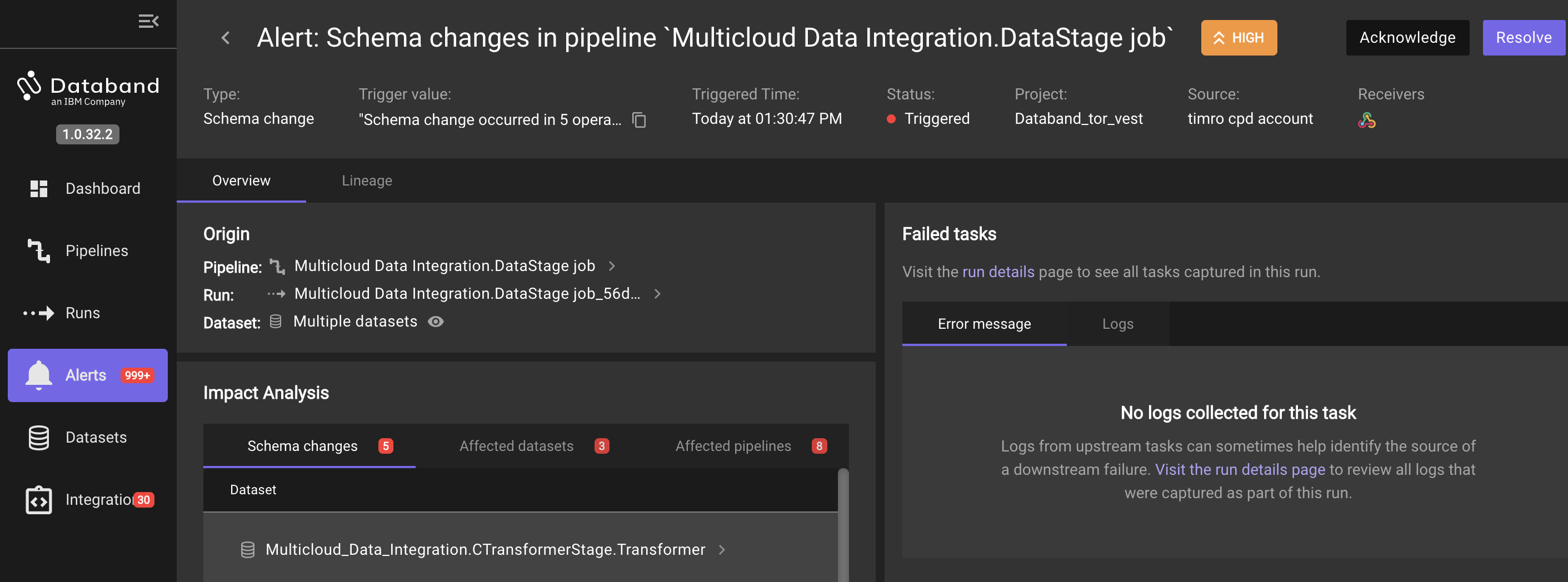Open Pipelines in the sidebar

pos(88,250)
